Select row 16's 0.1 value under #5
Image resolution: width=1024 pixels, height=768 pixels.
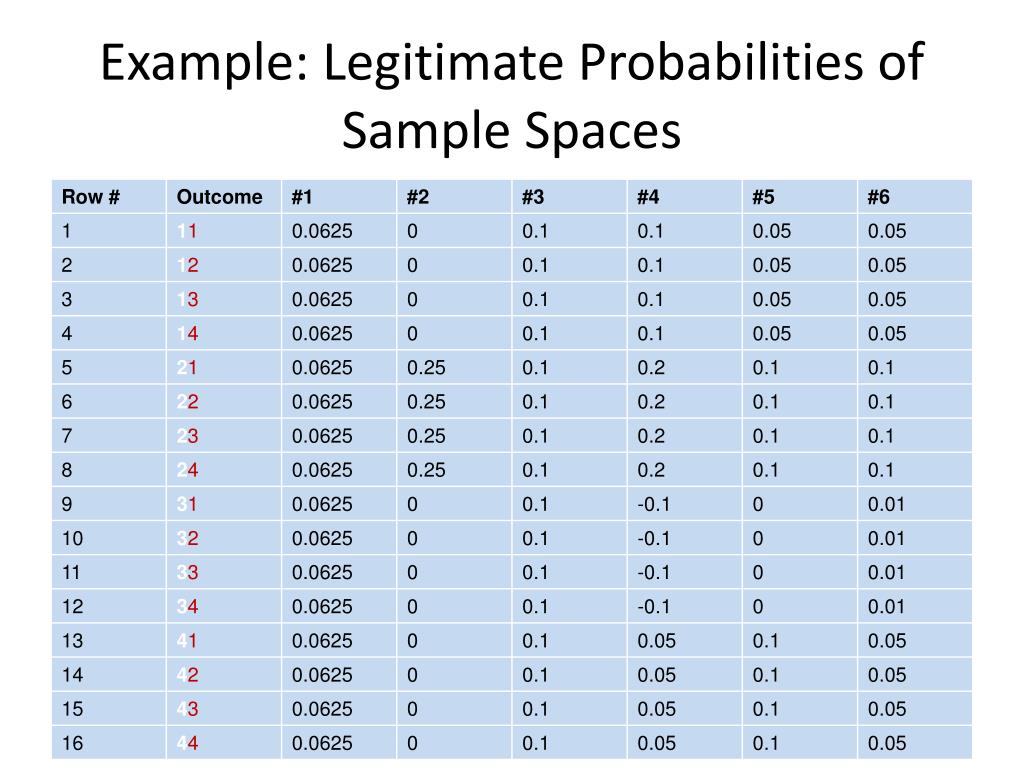tap(766, 743)
